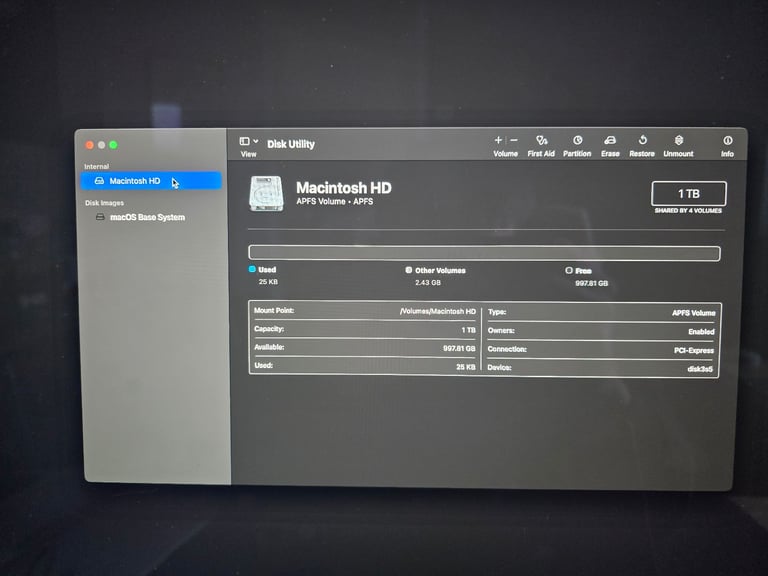Viewport: 768px width, 576px height.
Task: Click the Disk Images sidebar section header
Action: (x=104, y=203)
